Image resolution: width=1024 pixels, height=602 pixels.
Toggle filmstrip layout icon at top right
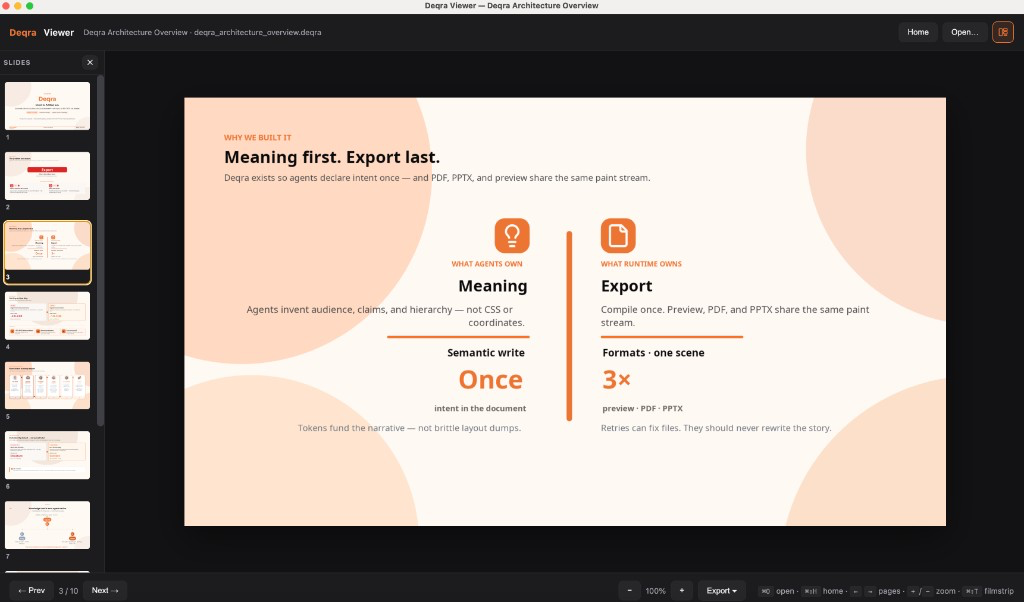click(x=1002, y=32)
